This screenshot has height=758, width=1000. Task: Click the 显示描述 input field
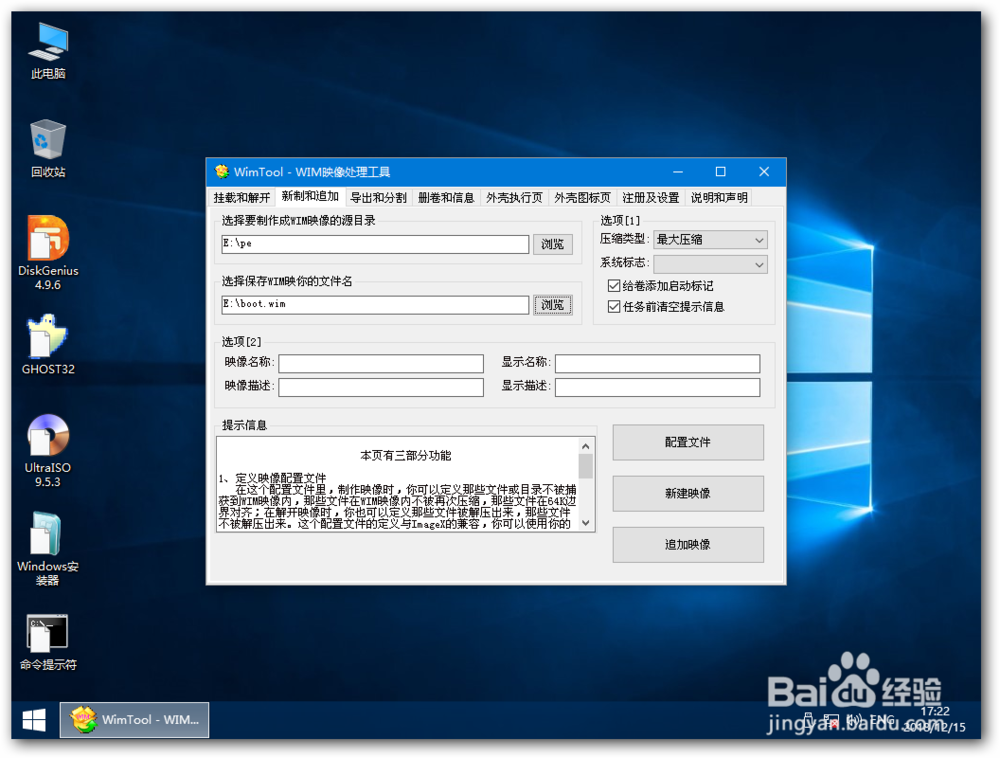[x=658, y=387]
